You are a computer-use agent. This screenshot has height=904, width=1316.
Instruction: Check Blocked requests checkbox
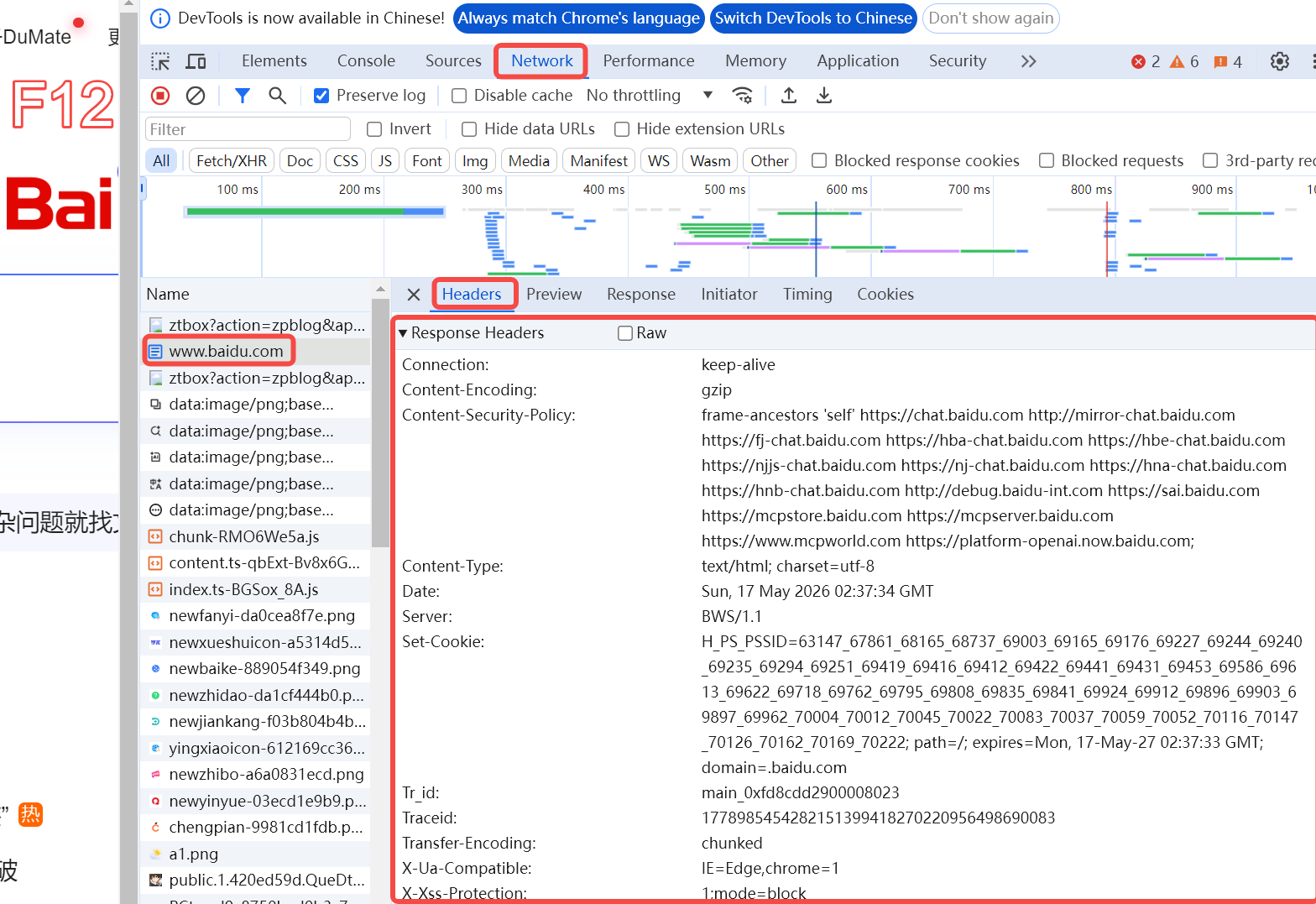coord(1047,160)
